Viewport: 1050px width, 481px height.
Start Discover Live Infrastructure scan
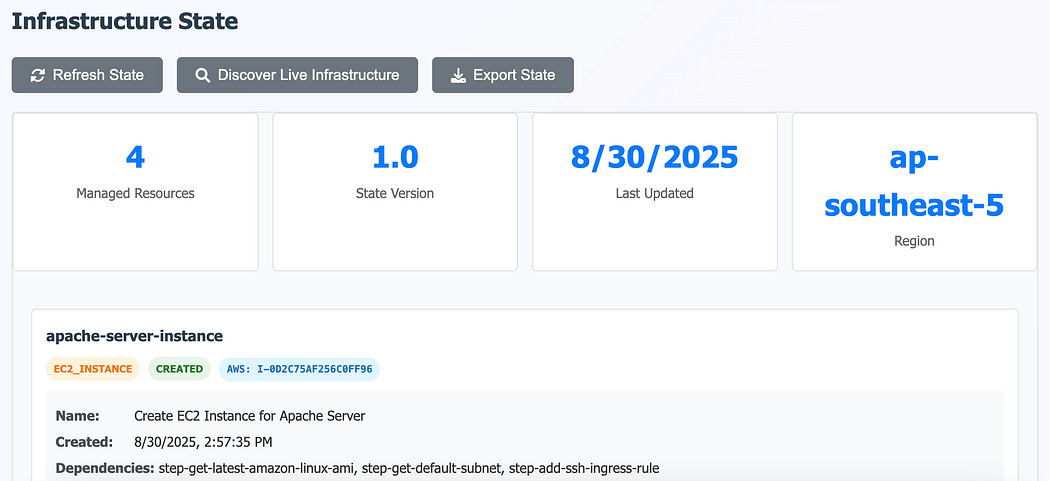pyautogui.click(x=297, y=75)
